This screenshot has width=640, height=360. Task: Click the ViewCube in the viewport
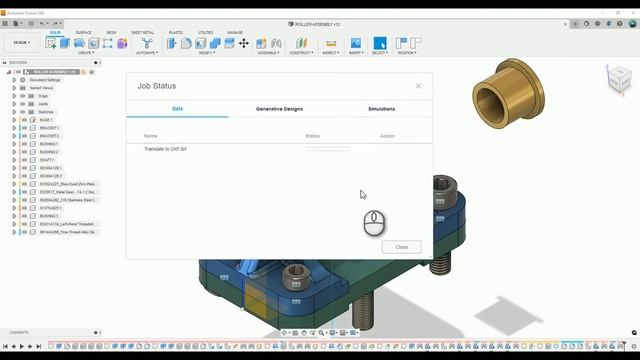[x=619, y=79]
